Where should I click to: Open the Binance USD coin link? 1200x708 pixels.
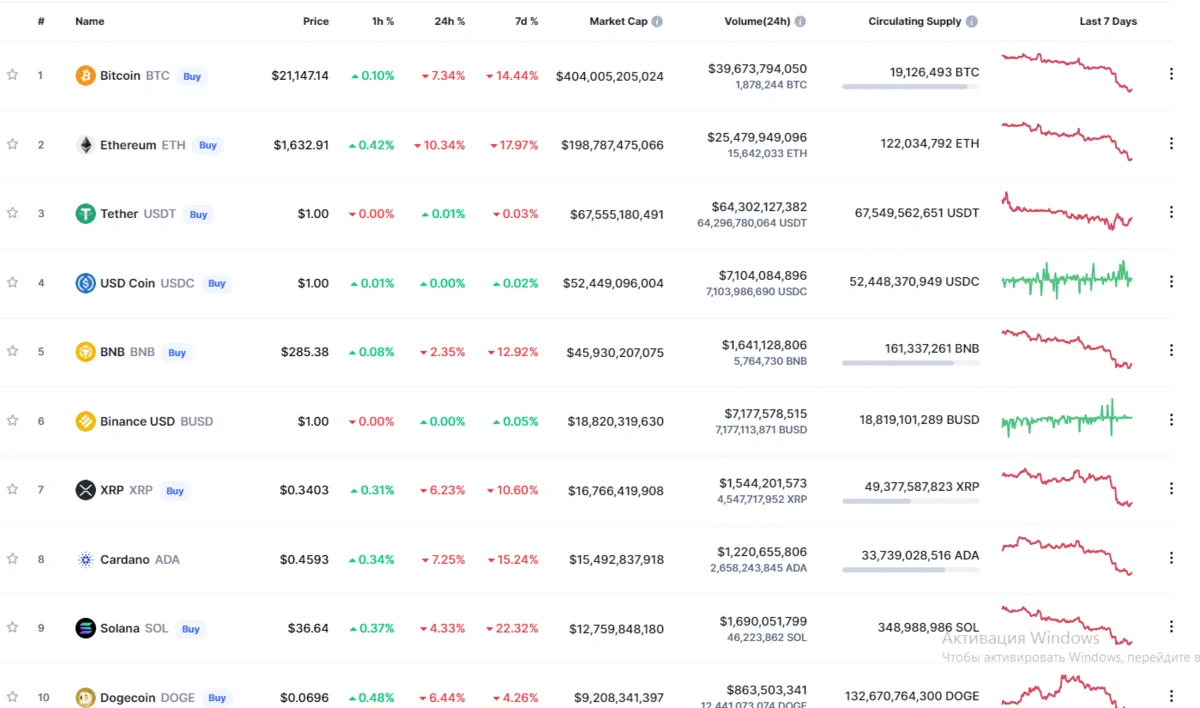click(137, 421)
